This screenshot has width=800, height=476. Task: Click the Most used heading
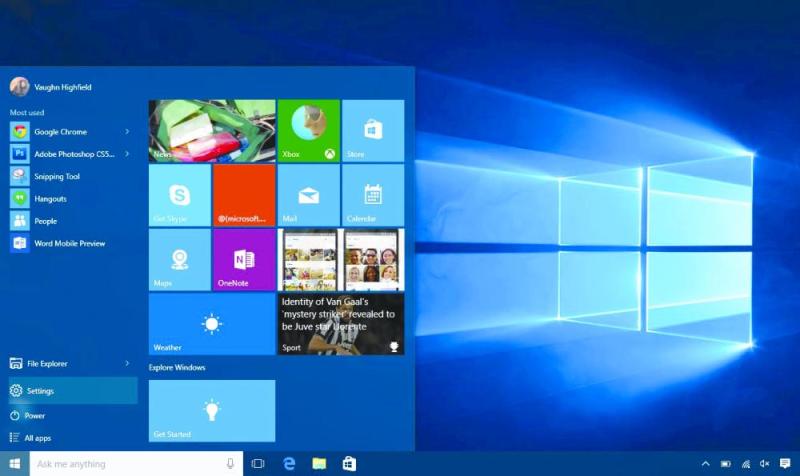[27, 112]
